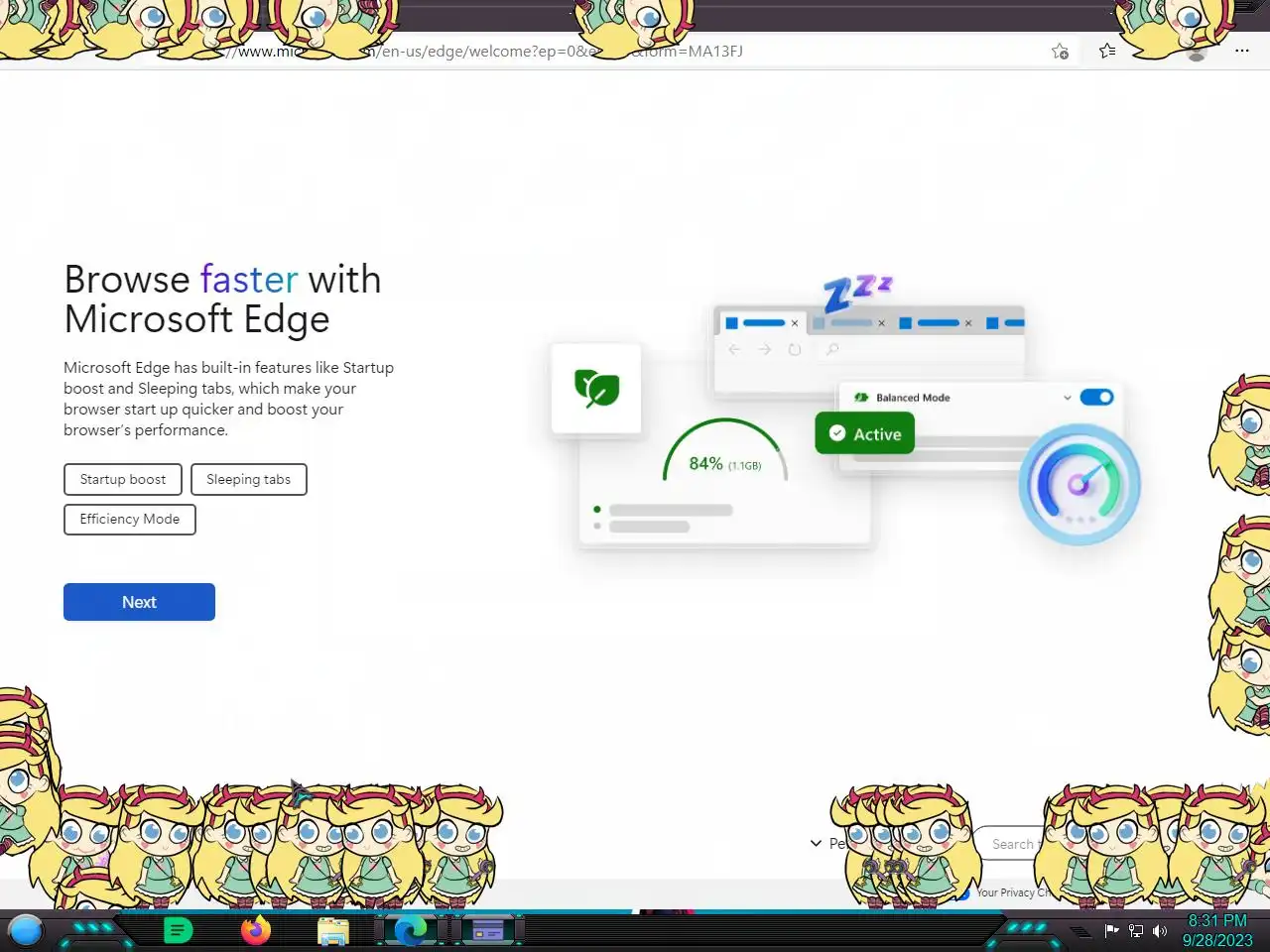Click the 84% memory gauge

[x=725, y=451]
